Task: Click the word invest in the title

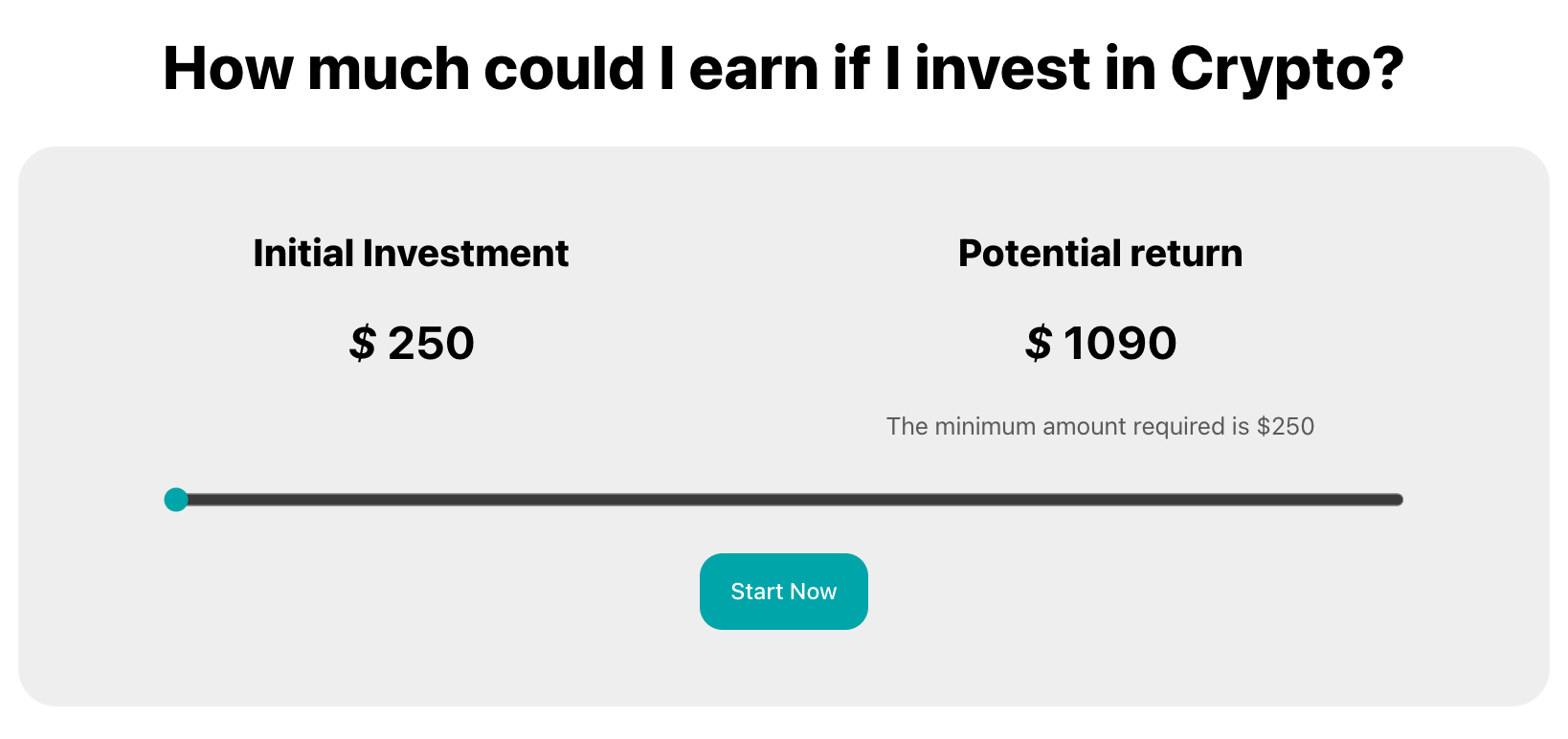Action: tap(1002, 69)
